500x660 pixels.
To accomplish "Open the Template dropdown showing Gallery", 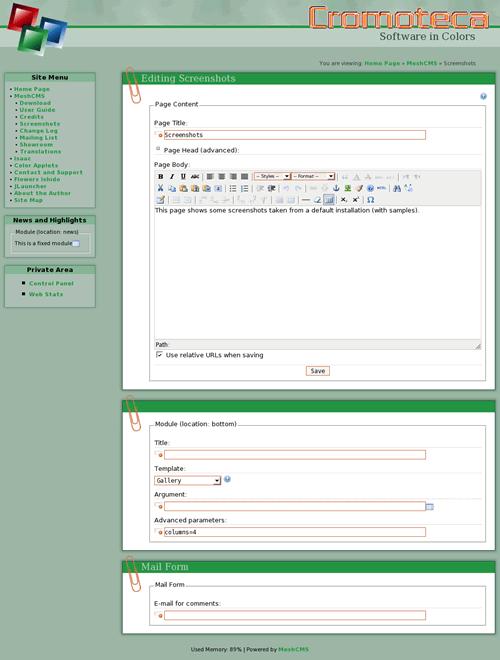I will coord(187,480).
